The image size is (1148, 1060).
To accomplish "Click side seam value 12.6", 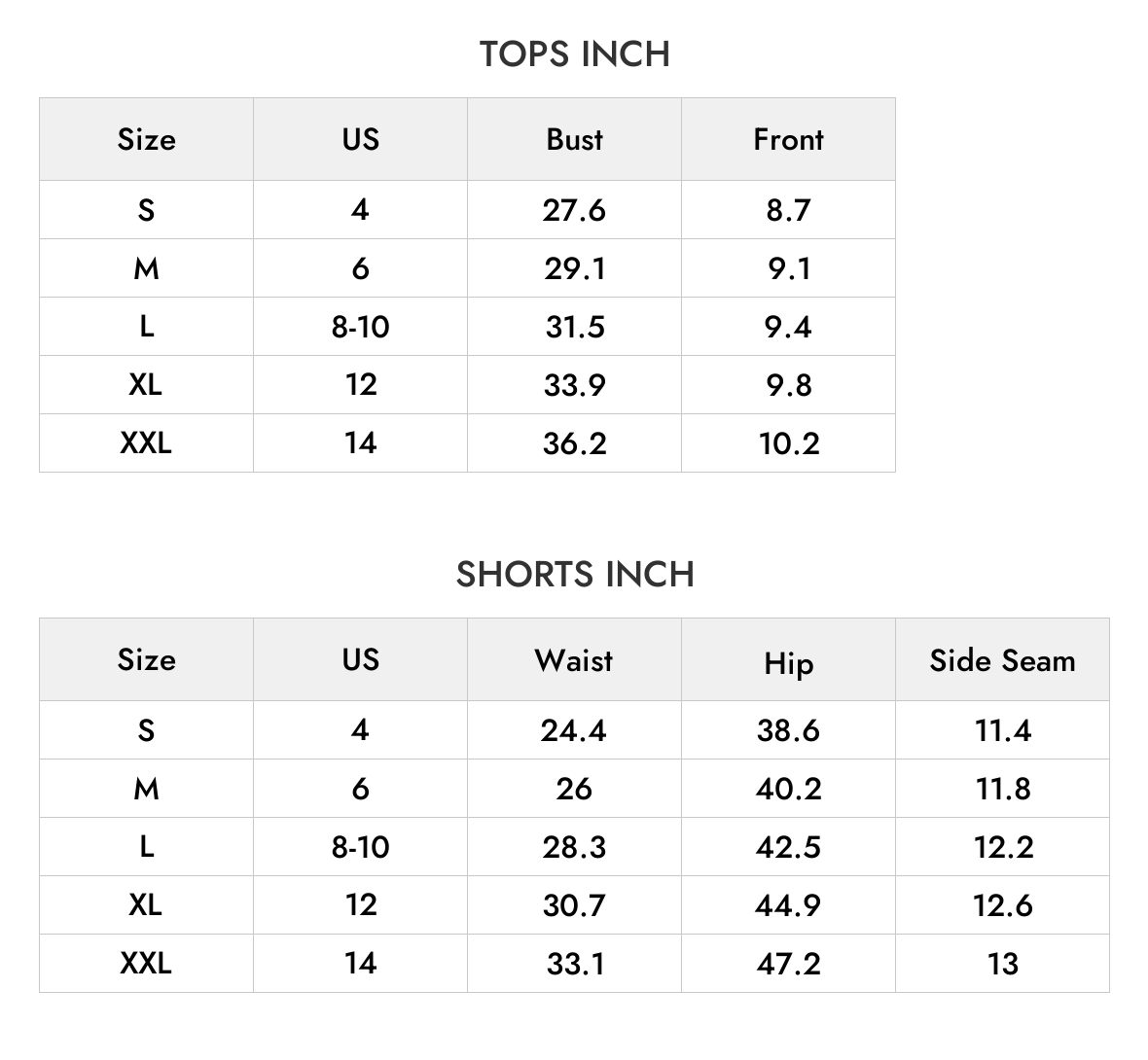I will tap(1002, 905).
